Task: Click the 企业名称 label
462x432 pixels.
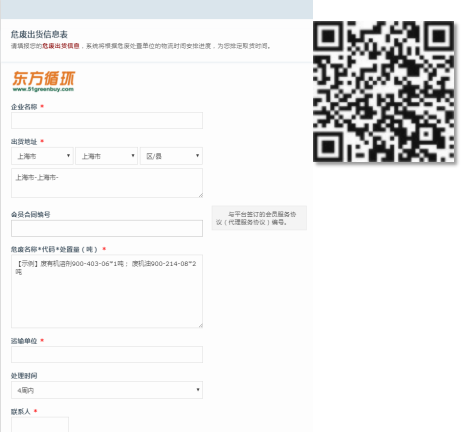Action: (x=24, y=107)
